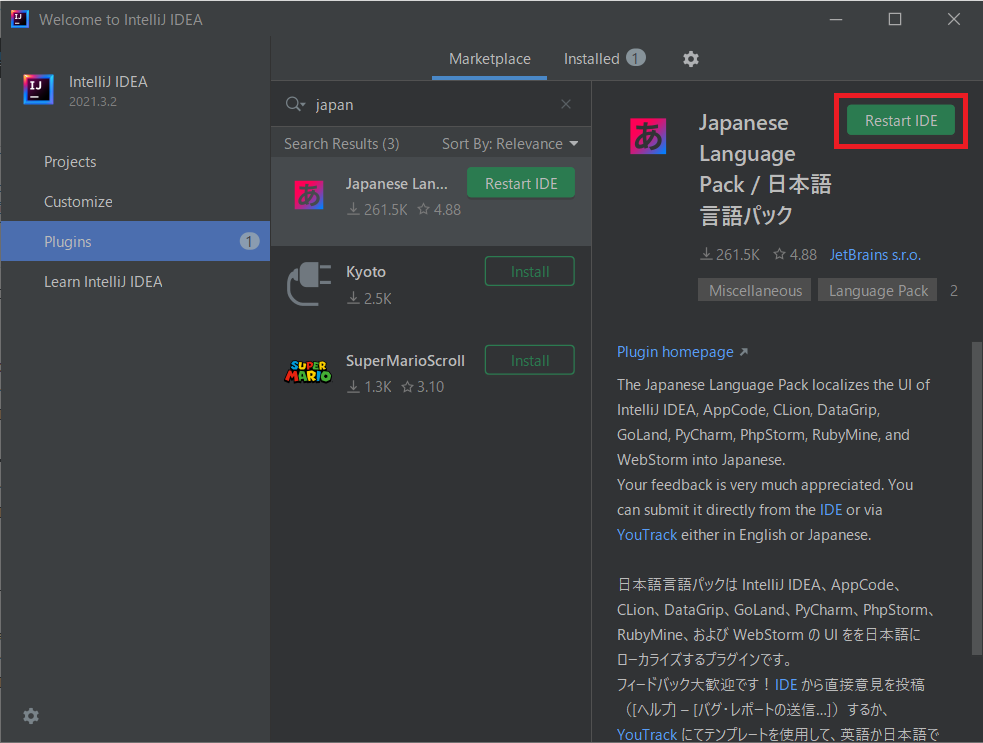Open the IDE link in English description
The image size is (983, 743).
tap(831, 510)
